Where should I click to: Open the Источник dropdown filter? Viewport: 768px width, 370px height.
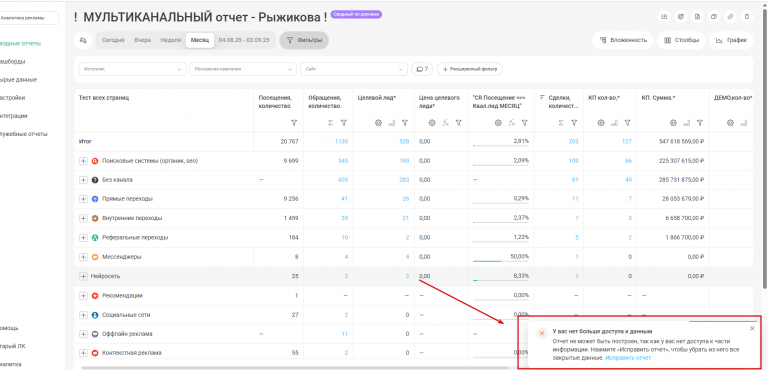tap(133, 69)
